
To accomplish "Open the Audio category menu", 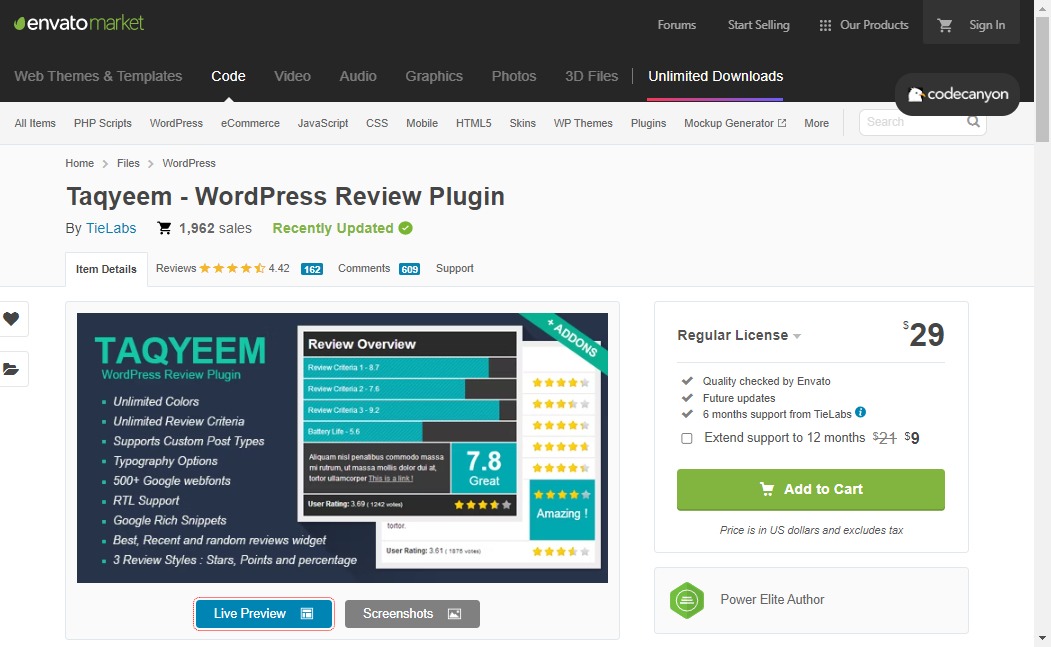I will click(358, 76).
